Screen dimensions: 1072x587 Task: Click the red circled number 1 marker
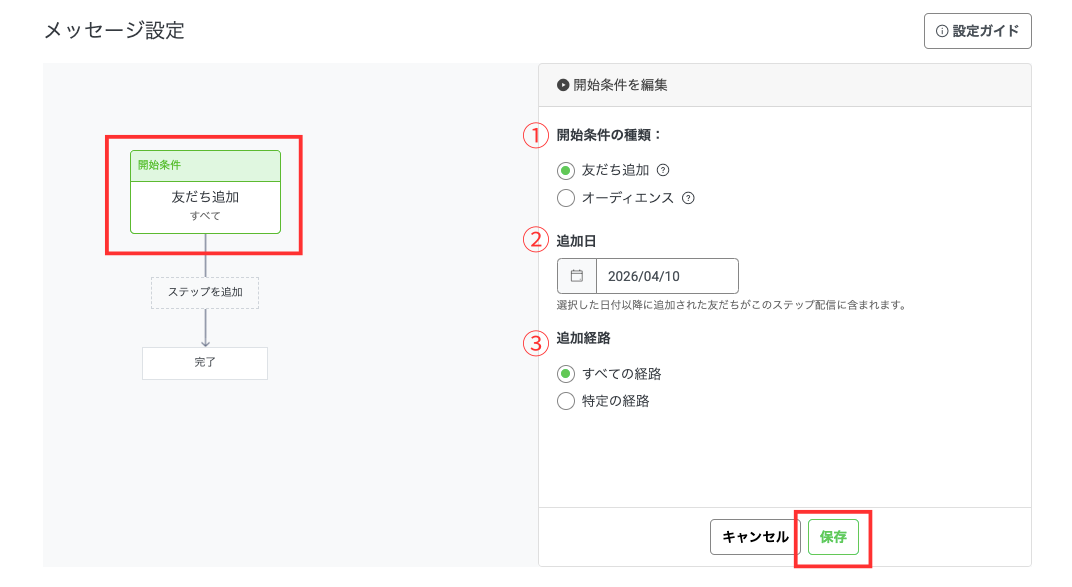pos(537,135)
